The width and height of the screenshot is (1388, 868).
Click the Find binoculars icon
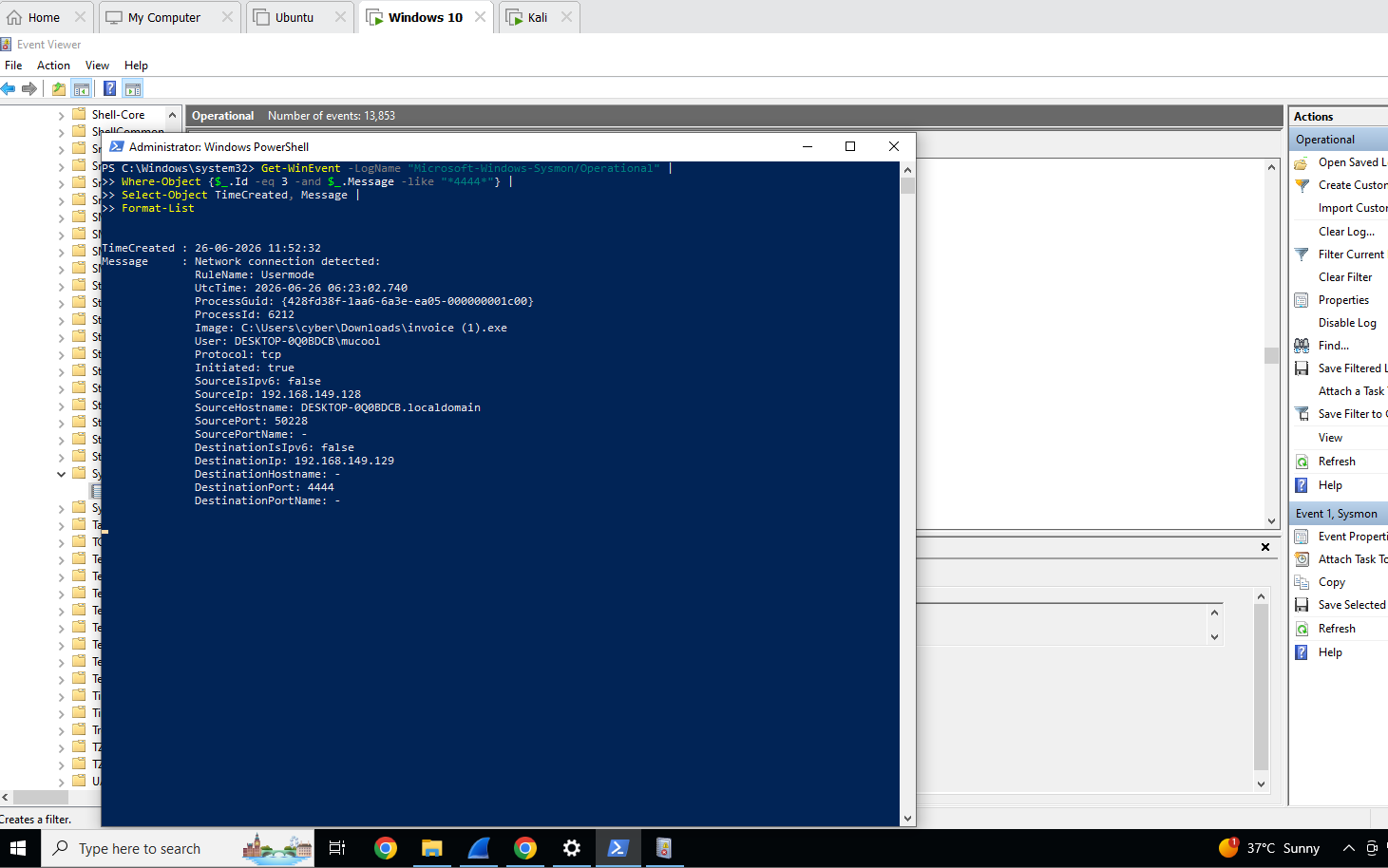click(1302, 346)
